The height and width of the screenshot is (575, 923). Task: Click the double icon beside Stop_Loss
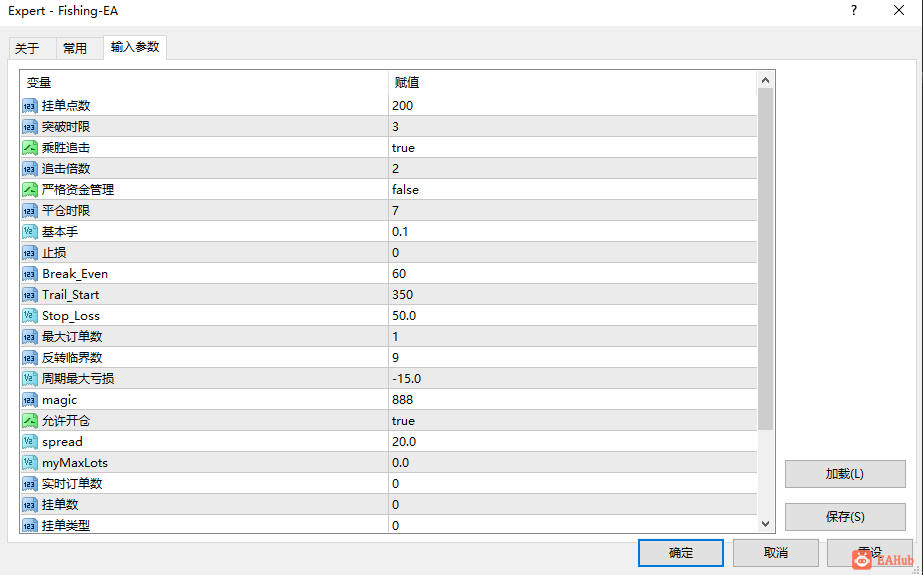29,316
